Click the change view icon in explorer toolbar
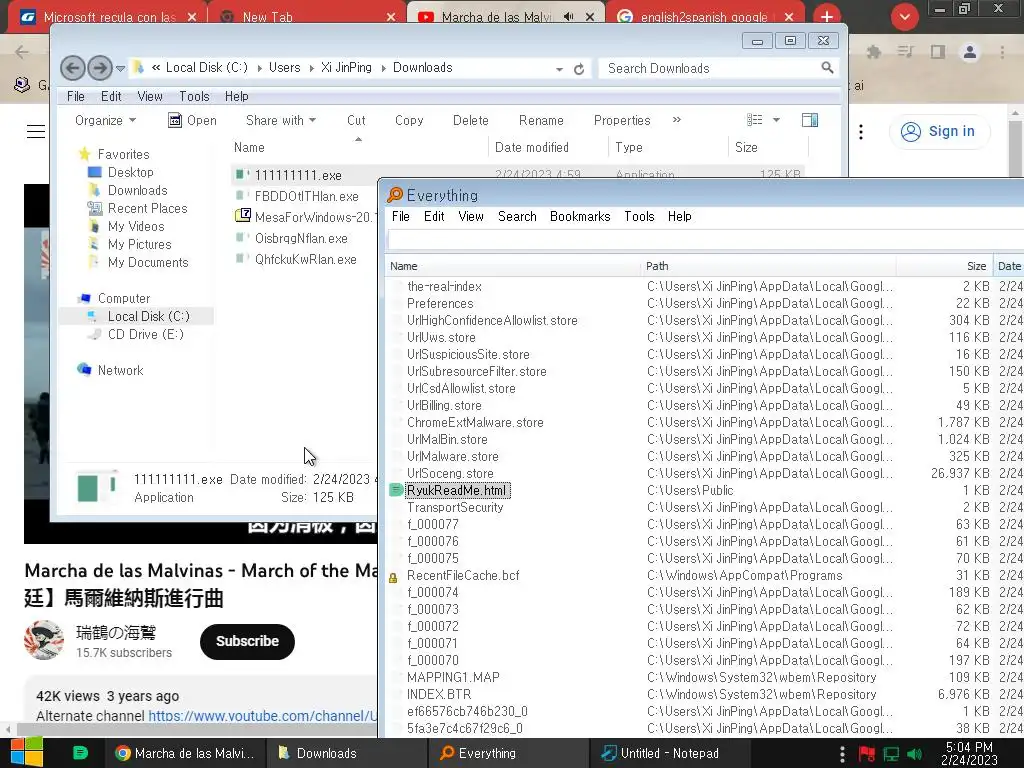Image resolution: width=1024 pixels, height=768 pixels. [755, 120]
